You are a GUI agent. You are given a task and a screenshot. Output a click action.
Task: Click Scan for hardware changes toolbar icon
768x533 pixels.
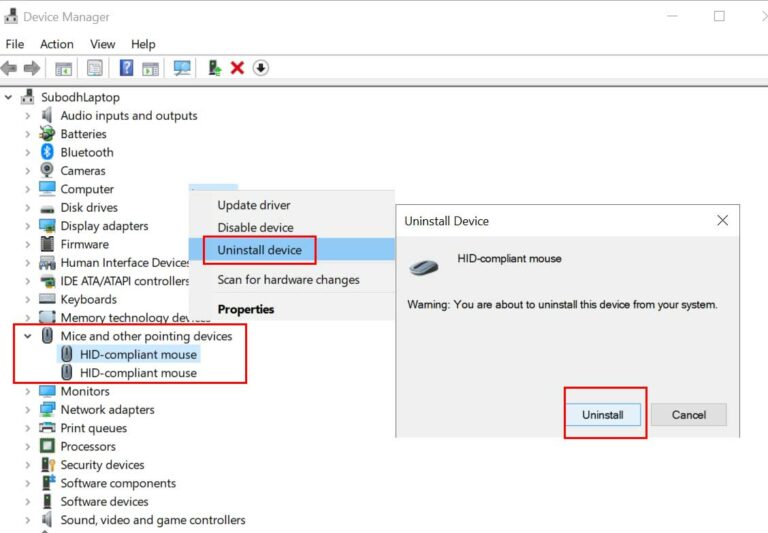(x=182, y=68)
